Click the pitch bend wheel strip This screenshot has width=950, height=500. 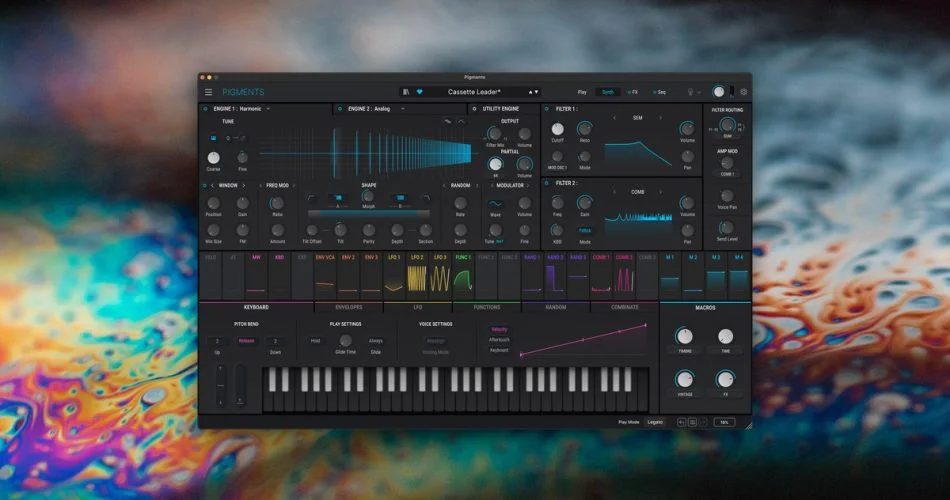pos(220,385)
